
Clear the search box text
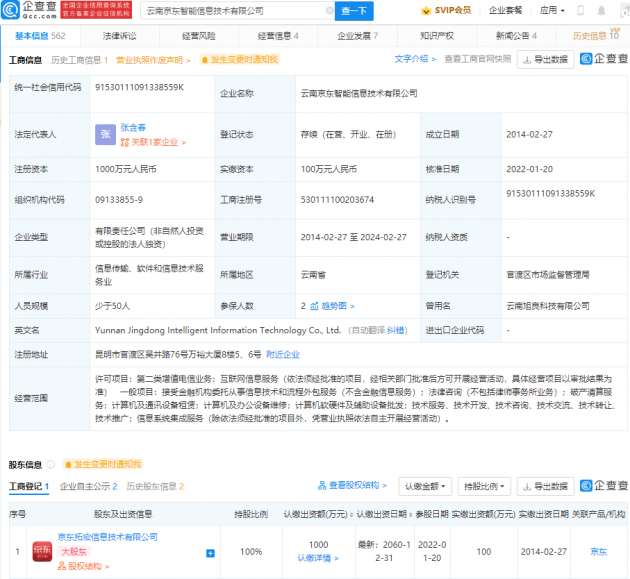329,11
